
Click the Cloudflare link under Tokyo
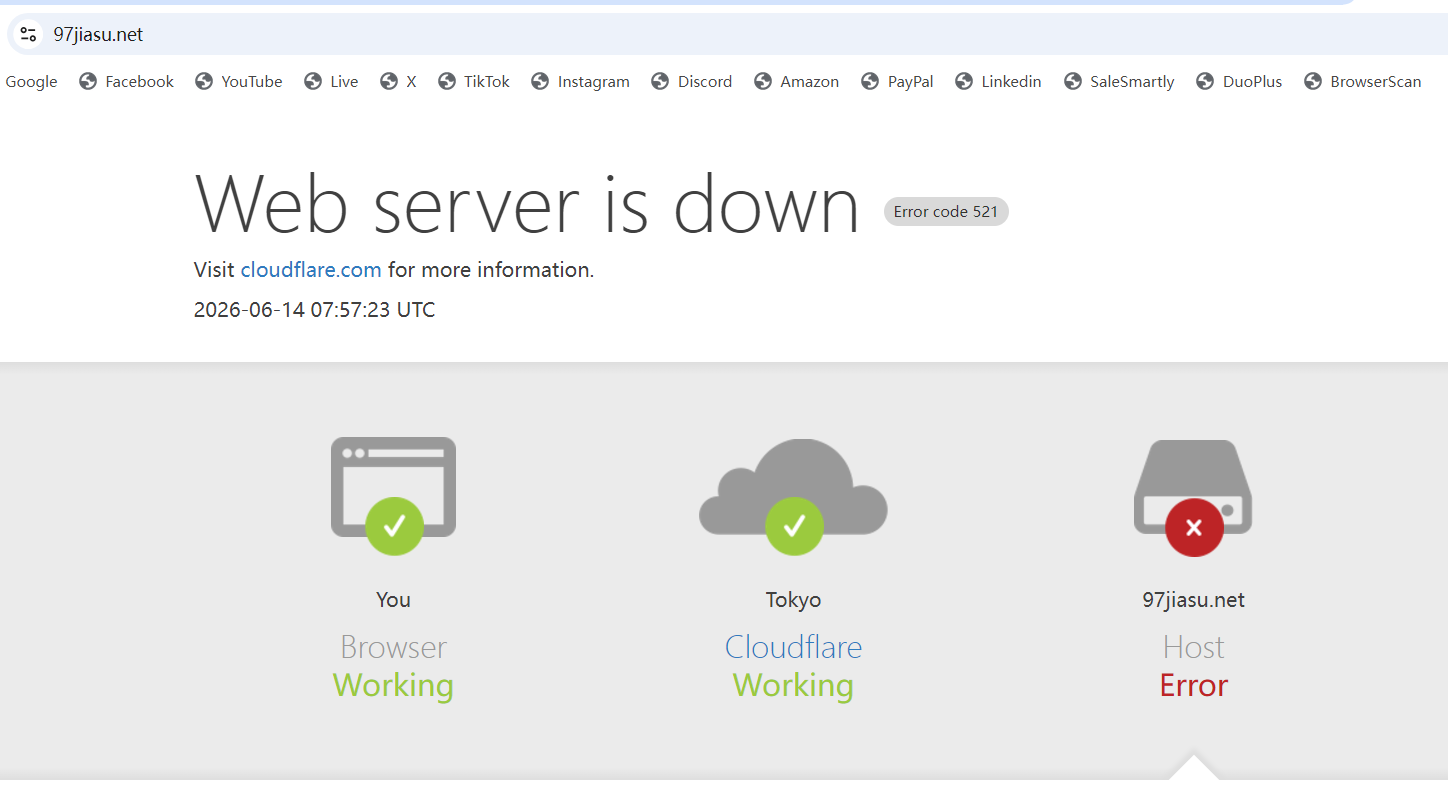[x=793, y=647]
